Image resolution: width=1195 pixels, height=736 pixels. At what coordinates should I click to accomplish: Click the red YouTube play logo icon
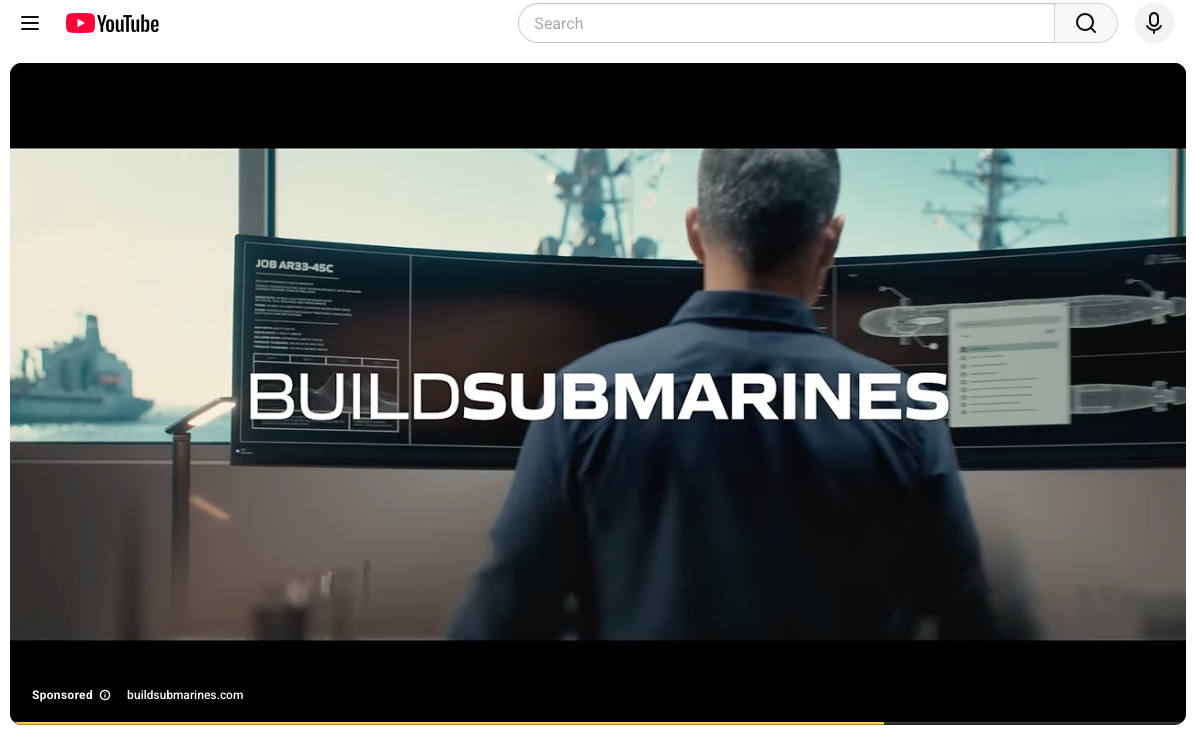(80, 23)
